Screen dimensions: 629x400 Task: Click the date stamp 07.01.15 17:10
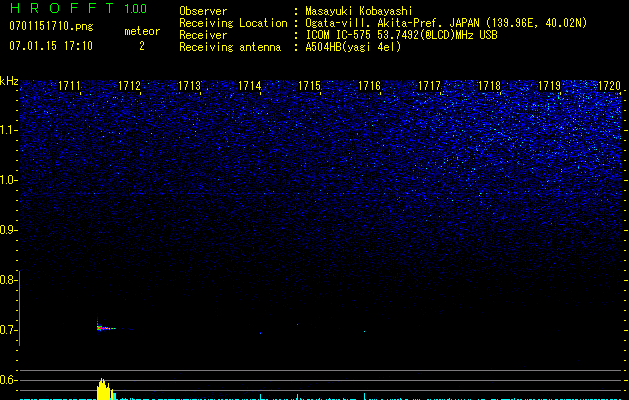[x=51, y=45]
